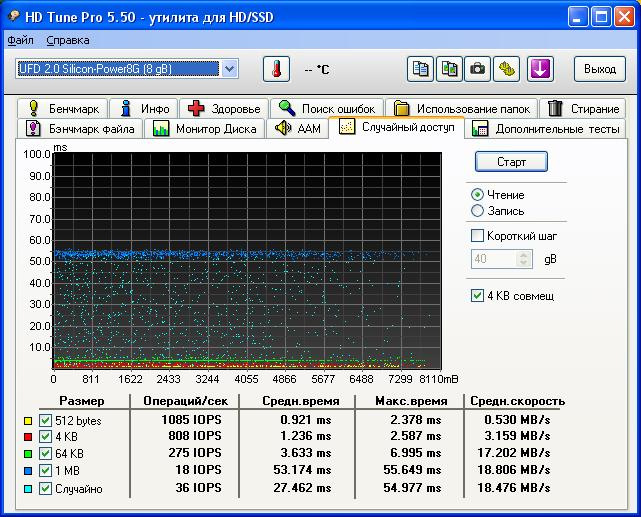Click the Выход button
641x517 pixels.
coord(600,69)
